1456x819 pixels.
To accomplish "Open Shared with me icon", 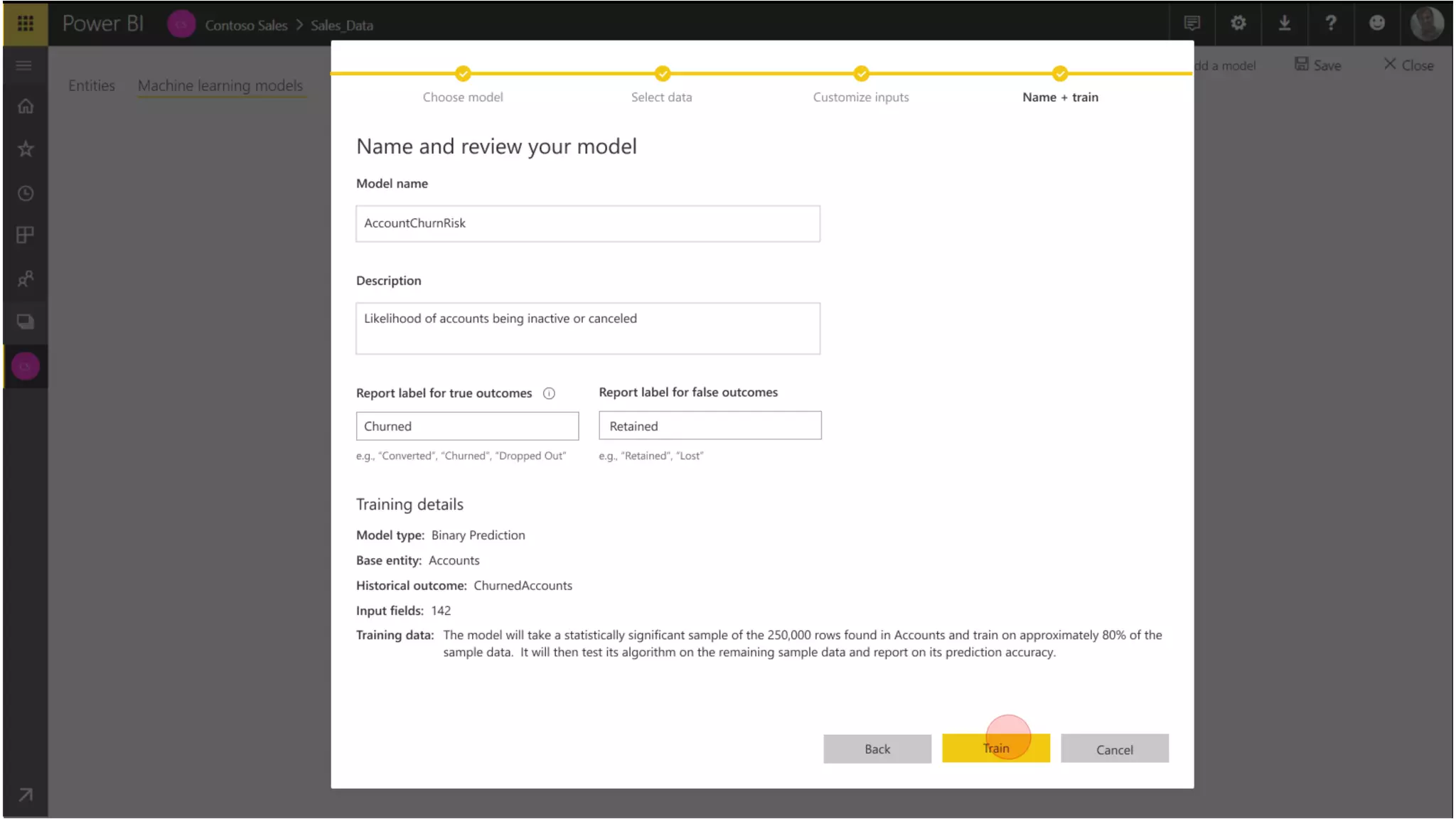I will [26, 279].
